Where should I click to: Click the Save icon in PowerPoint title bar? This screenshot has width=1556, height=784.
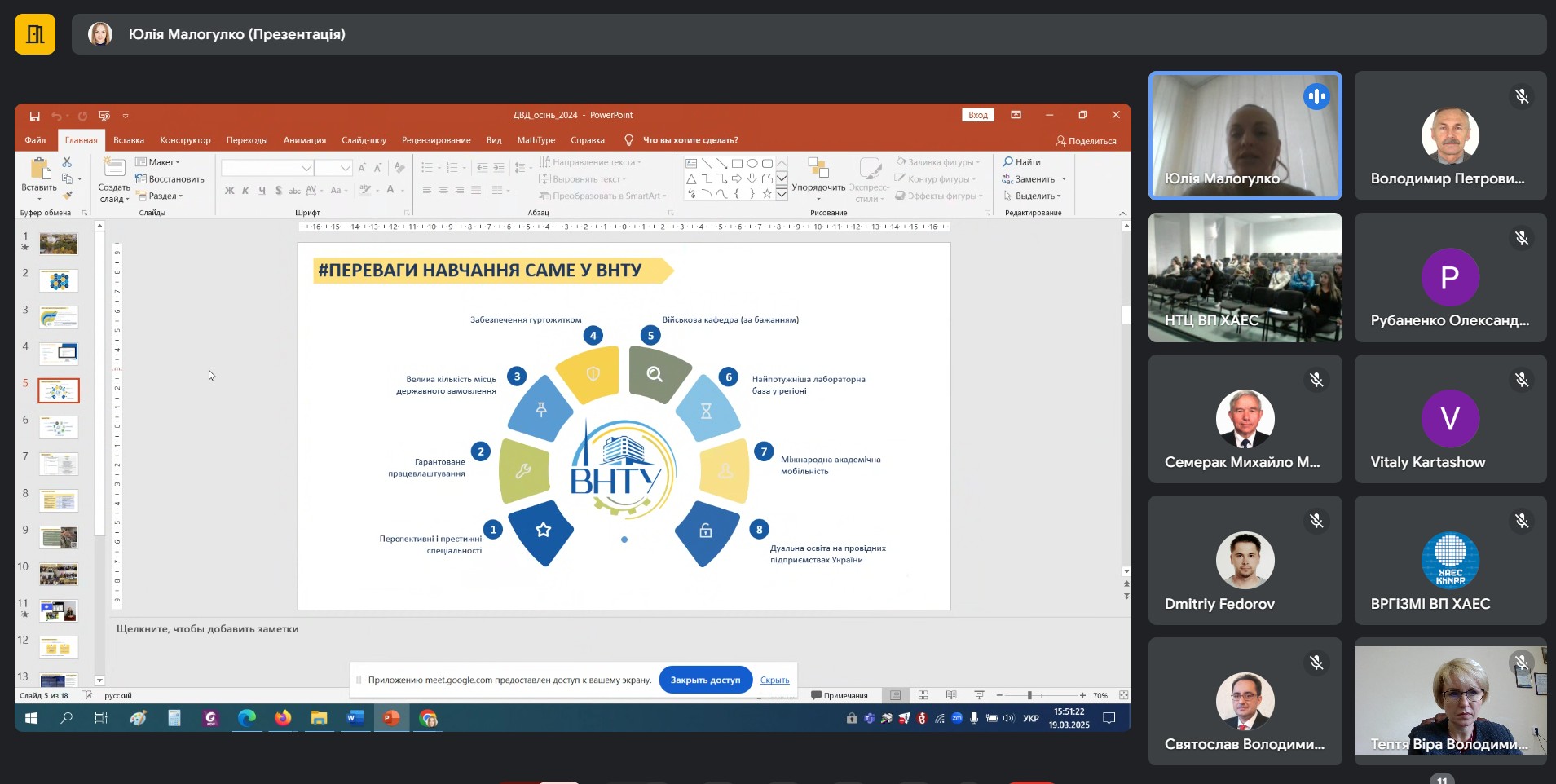[x=35, y=116]
